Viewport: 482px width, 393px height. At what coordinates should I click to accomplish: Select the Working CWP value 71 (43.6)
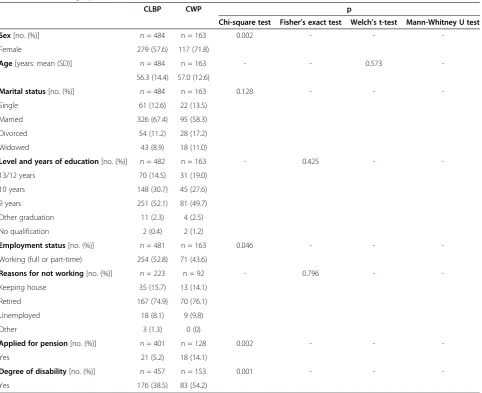click(x=194, y=259)
